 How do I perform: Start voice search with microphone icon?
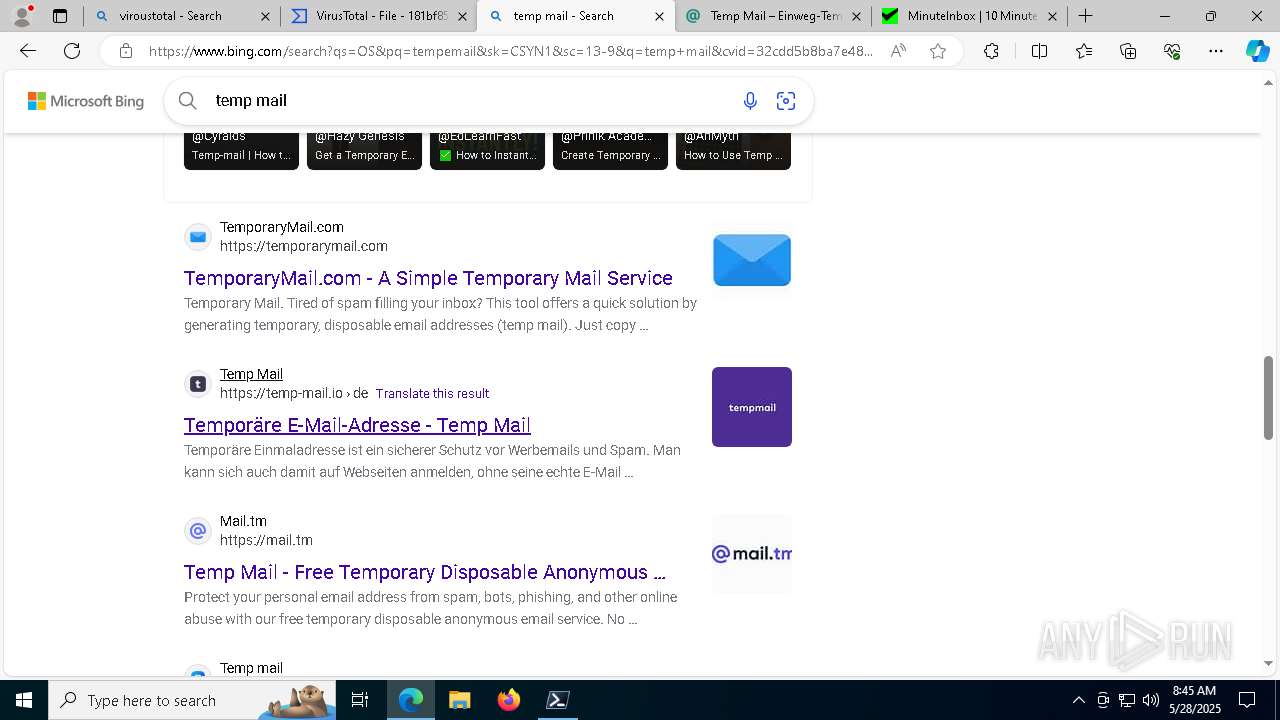pos(750,100)
